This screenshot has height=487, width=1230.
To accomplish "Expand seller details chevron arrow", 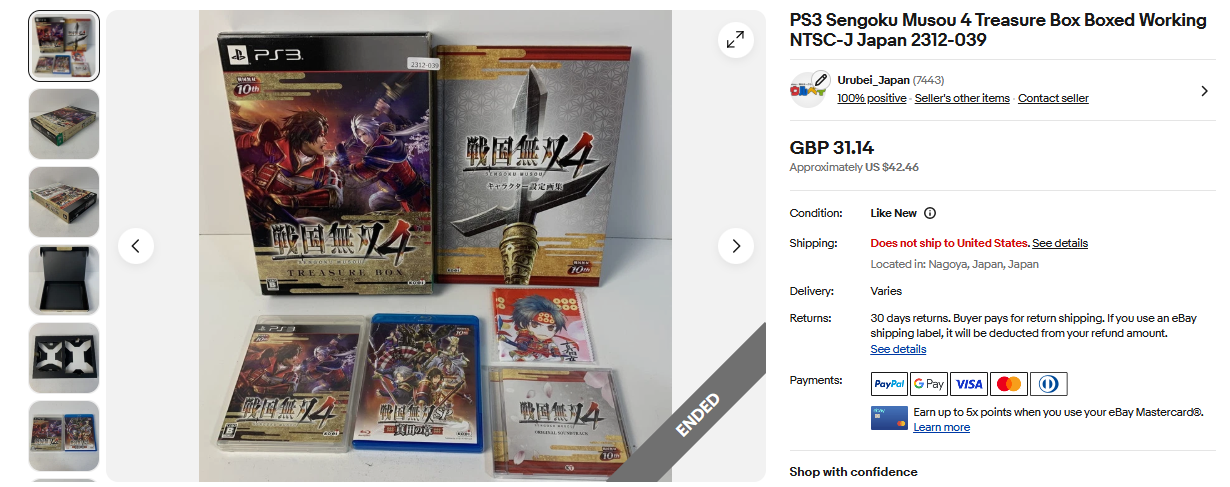I will tap(1204, 91).
